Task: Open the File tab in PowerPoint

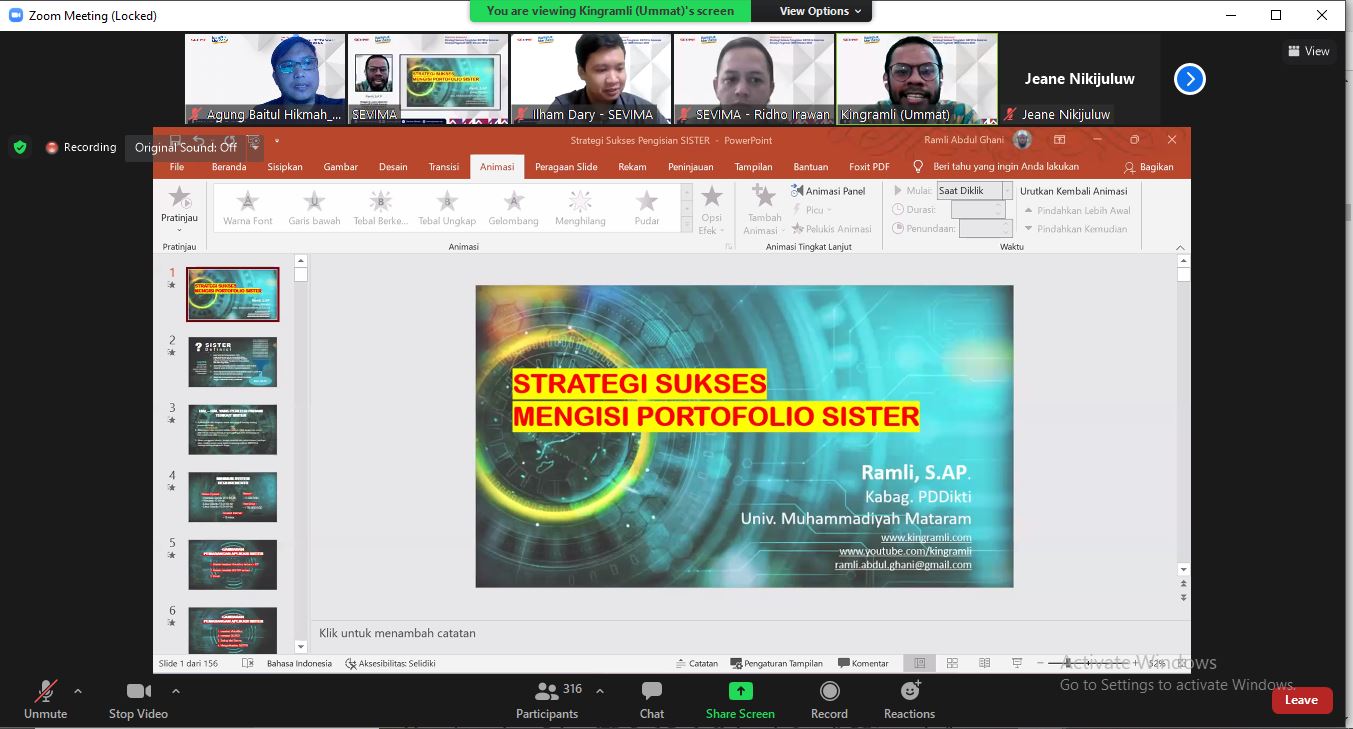Action: [177, 167]
